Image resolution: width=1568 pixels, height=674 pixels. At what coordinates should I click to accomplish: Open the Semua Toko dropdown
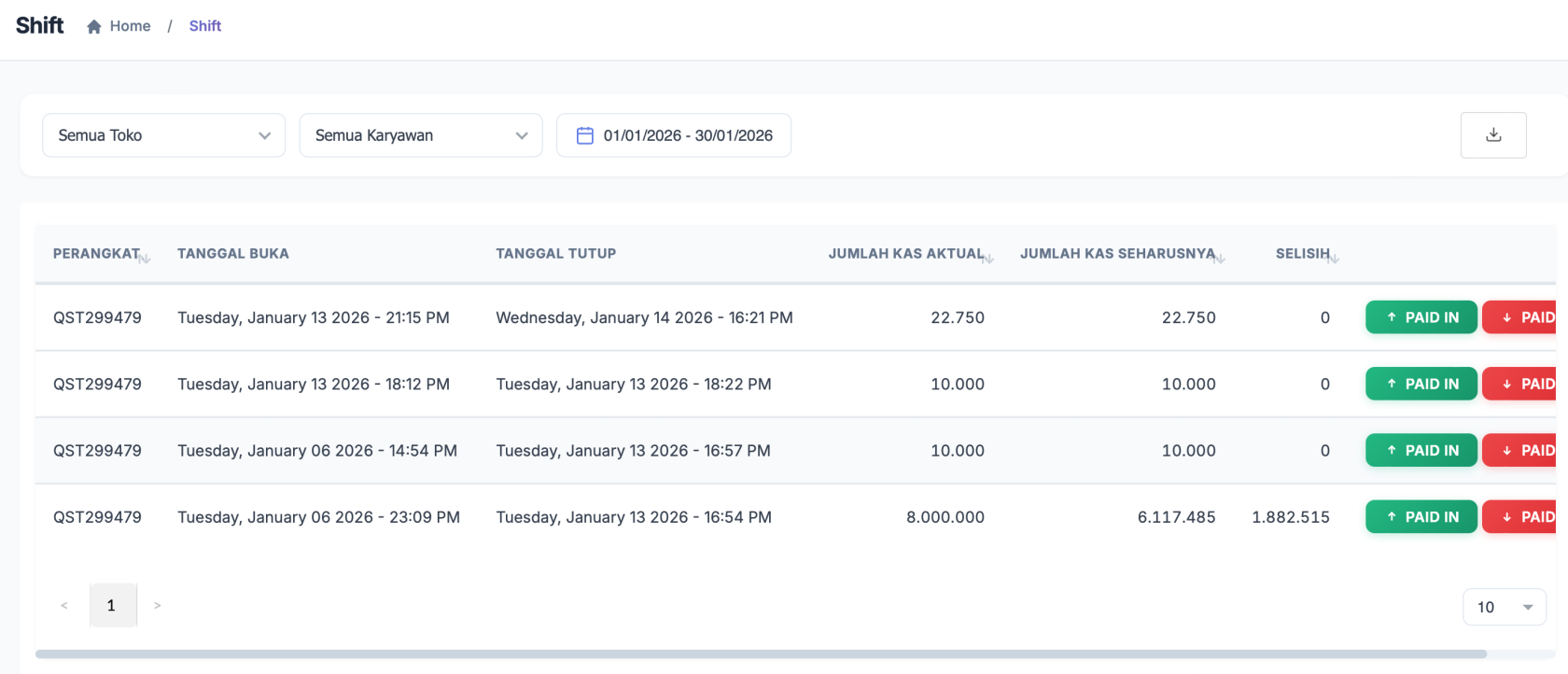point(163,135)
